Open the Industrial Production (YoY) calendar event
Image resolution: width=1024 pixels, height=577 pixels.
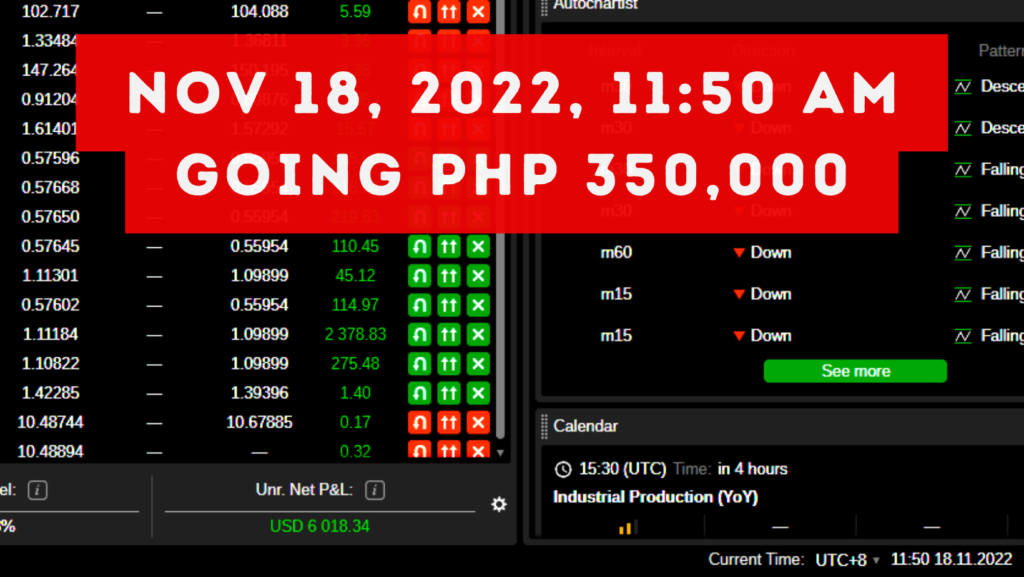pyautogui.click(x=656, y=497)
